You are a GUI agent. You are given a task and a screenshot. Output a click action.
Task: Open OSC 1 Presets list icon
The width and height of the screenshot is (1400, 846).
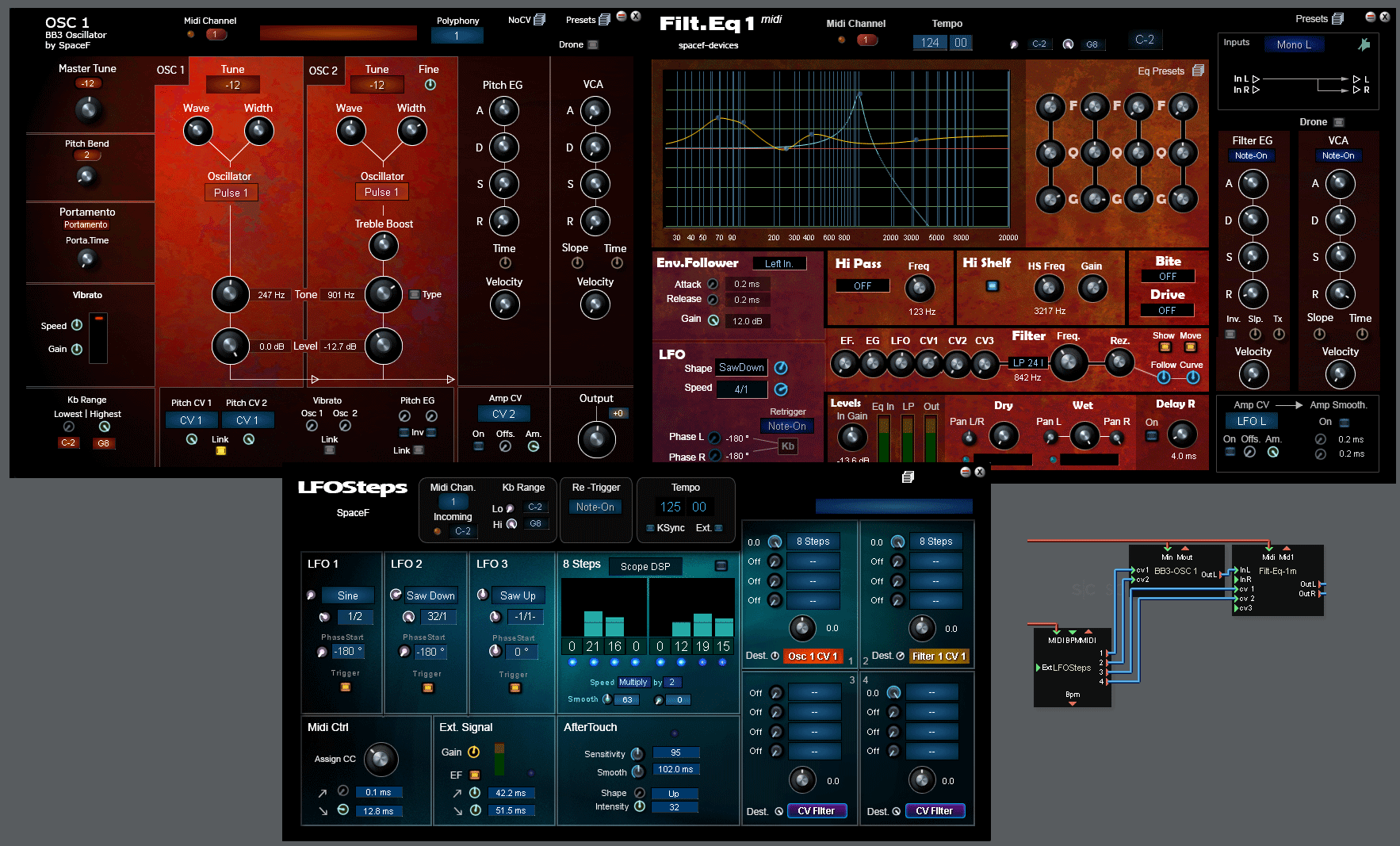point(604,19)
